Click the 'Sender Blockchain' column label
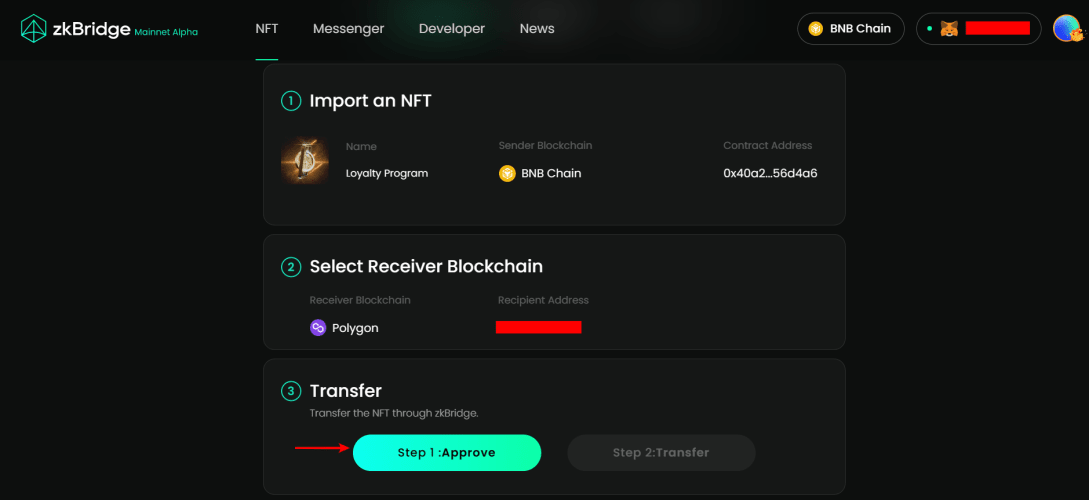This screenshot has width=1089, height=500. point(545,146)
